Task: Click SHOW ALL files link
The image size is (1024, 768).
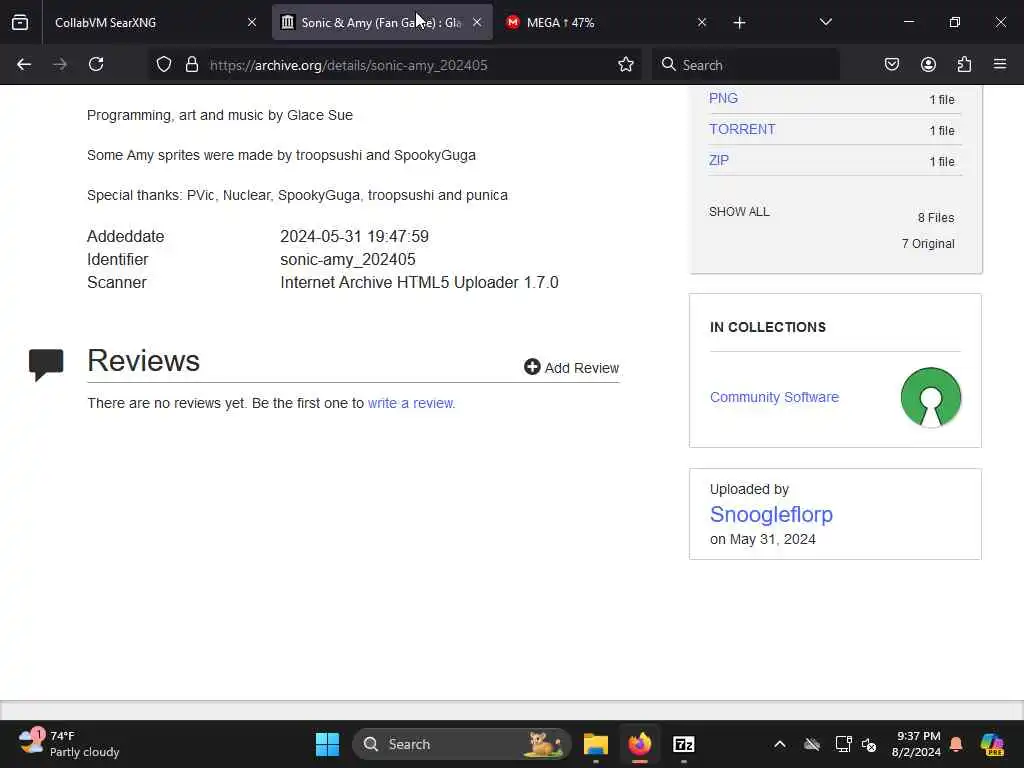Action: pos(739,212)
